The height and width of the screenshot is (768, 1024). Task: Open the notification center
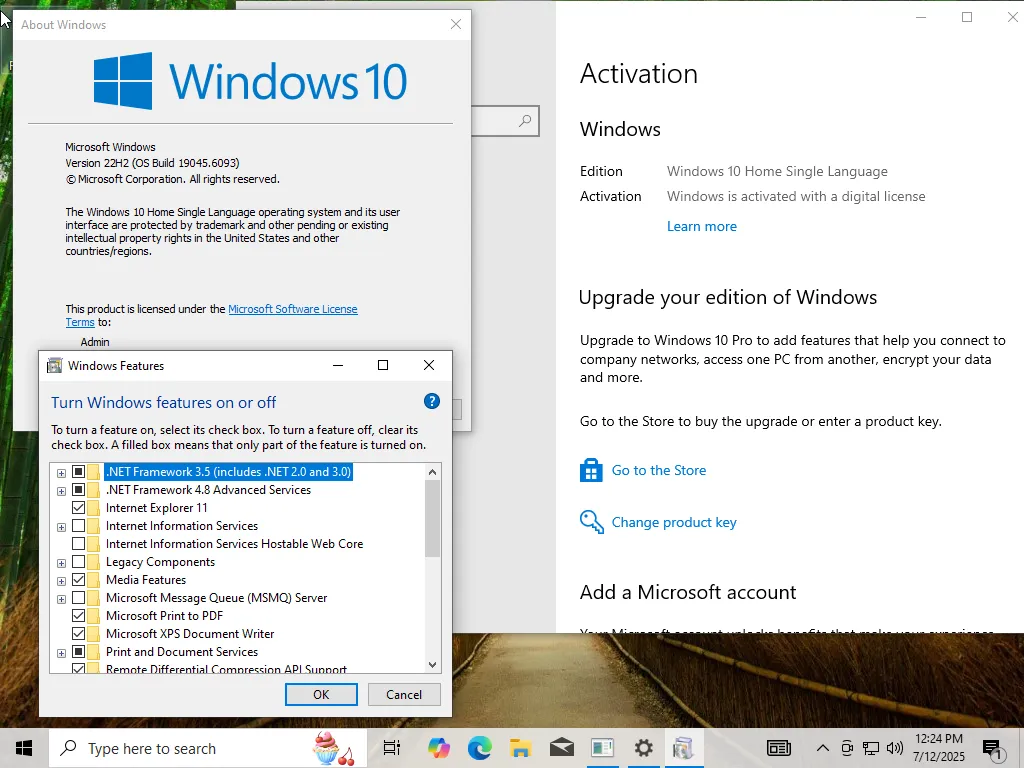(993, 749)
